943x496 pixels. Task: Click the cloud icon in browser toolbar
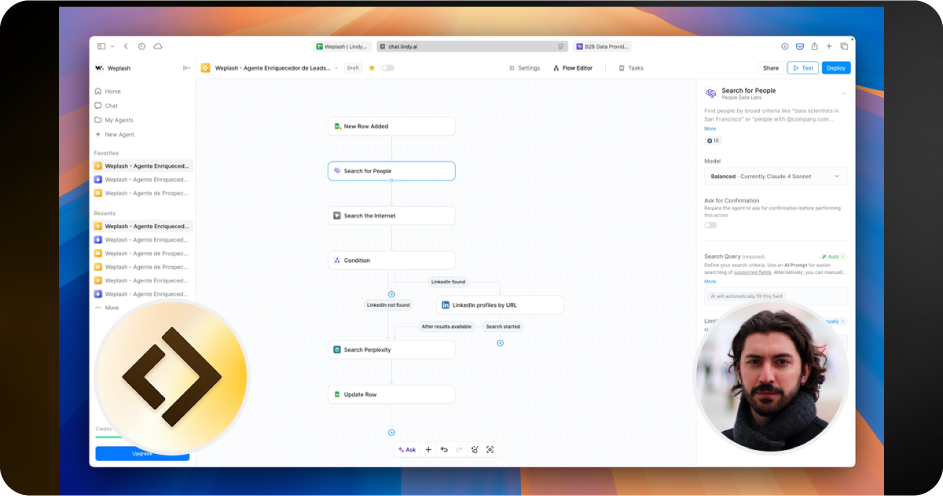coord(158,46)
